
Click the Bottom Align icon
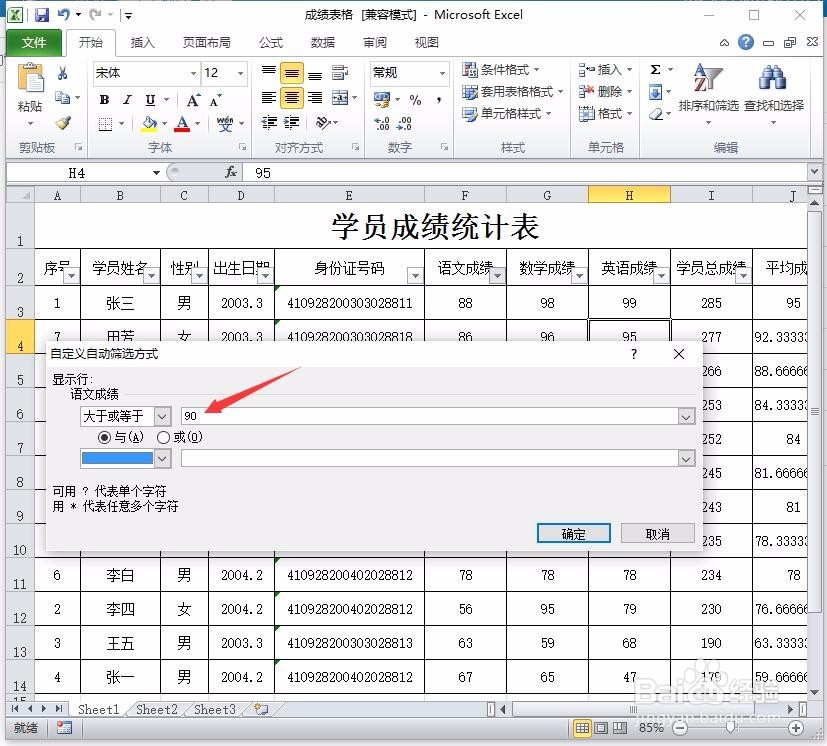click(315, 73)
